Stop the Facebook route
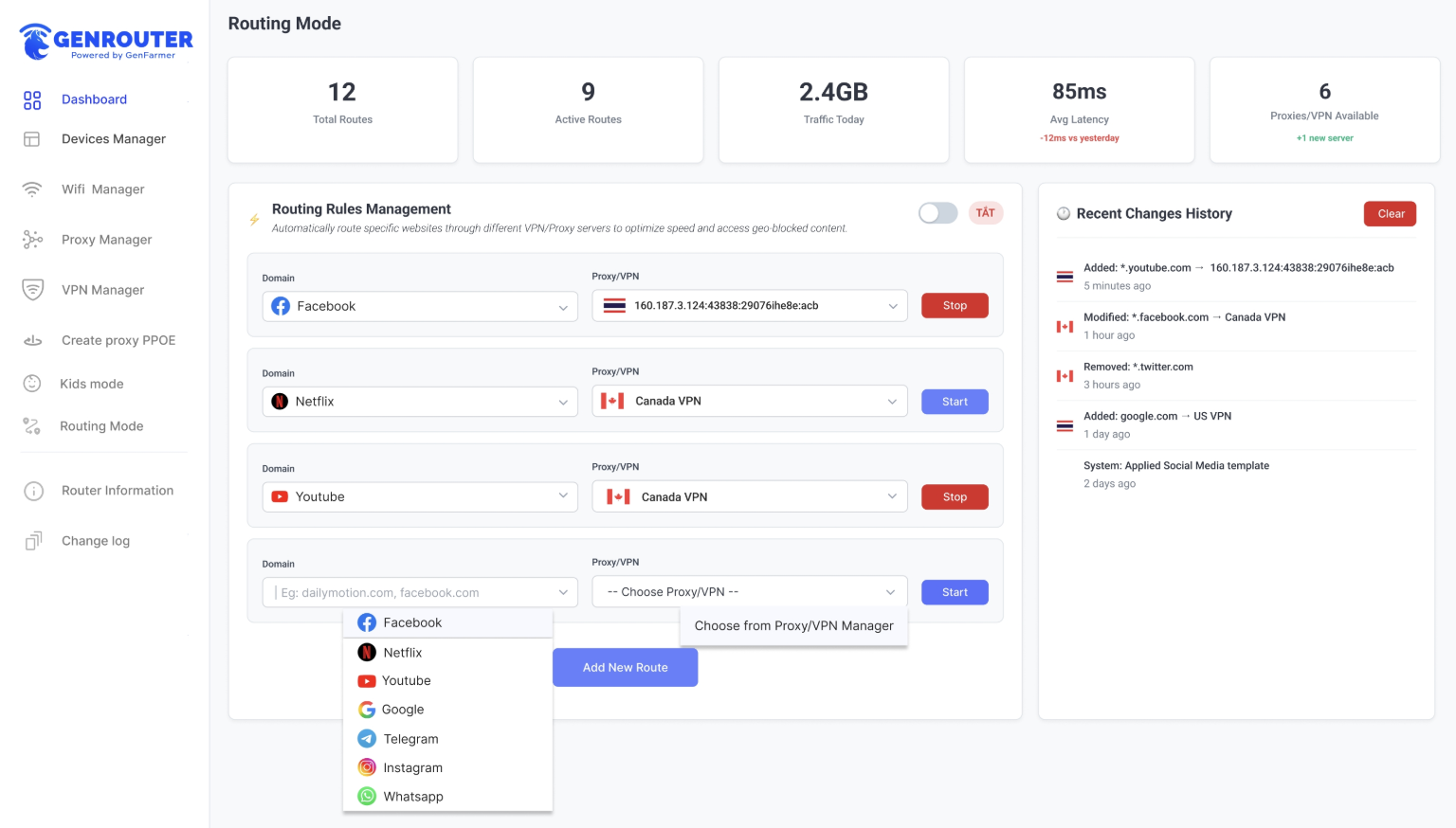 click(955, 306)
